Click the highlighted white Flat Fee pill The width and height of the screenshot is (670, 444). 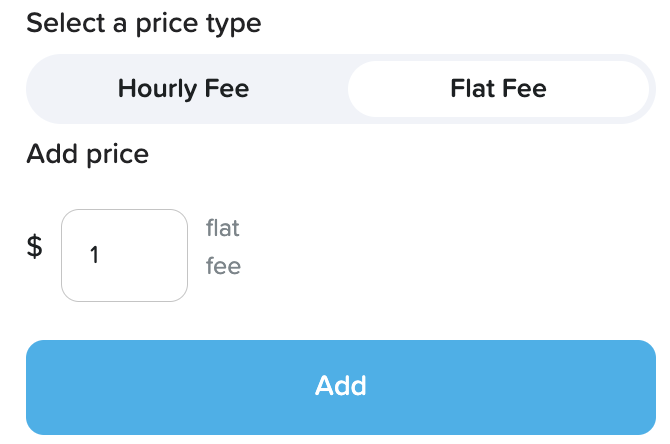click(x=498, y=89)
